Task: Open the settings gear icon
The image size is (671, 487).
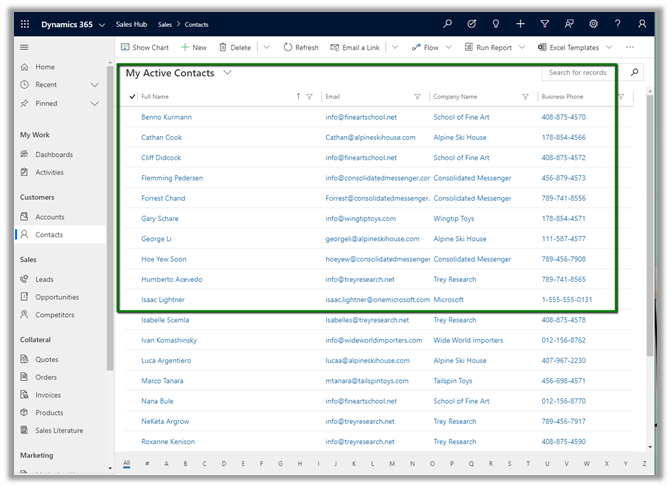Action: point(593,24)
